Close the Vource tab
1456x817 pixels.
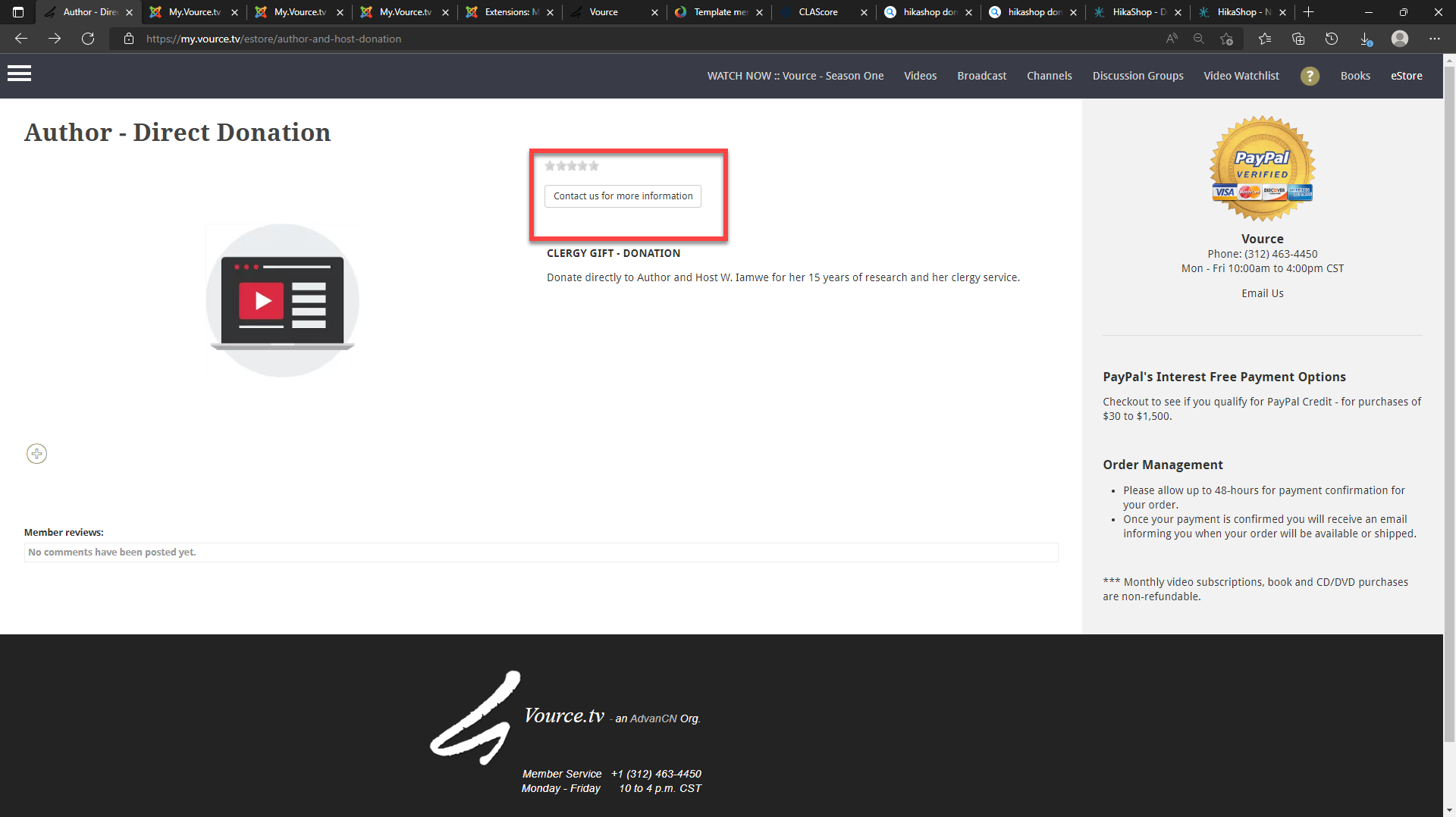pyautogui.click(x=654, y=12)
